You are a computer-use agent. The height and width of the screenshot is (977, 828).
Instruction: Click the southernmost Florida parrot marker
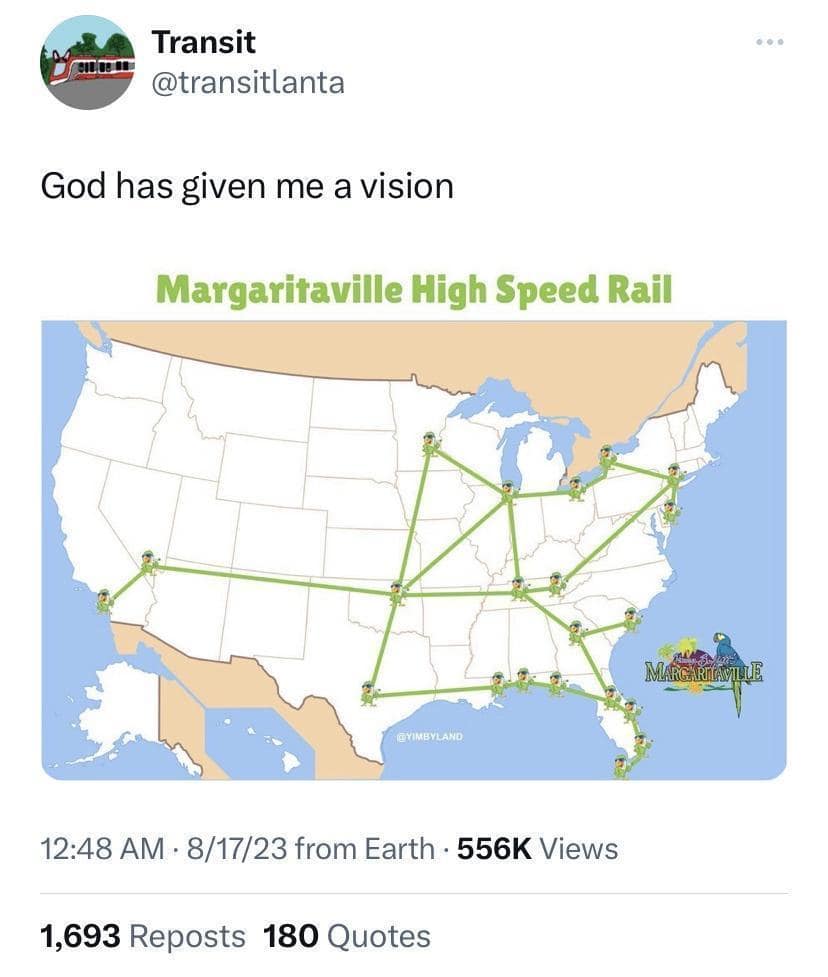coord(621,766)
